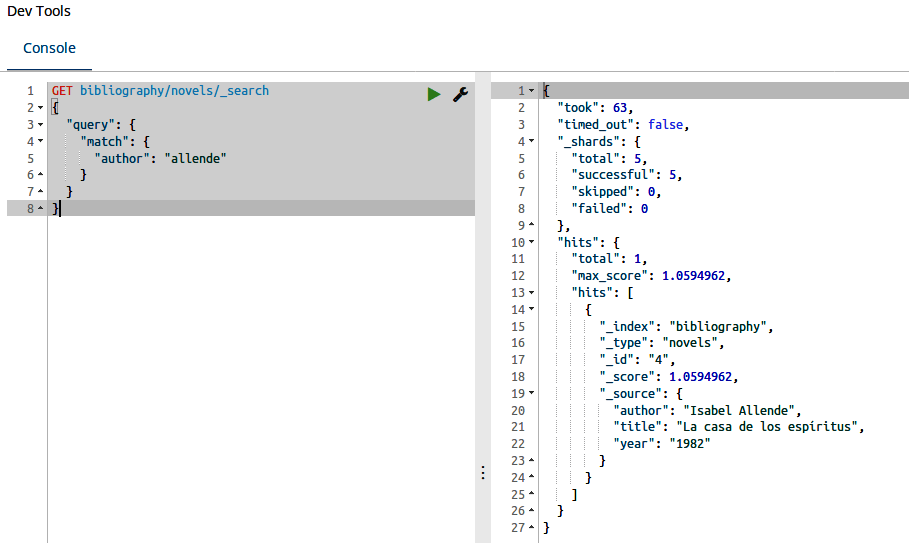Open the wrench options menu
Screen dimensions: 909x543
(461, 93)
